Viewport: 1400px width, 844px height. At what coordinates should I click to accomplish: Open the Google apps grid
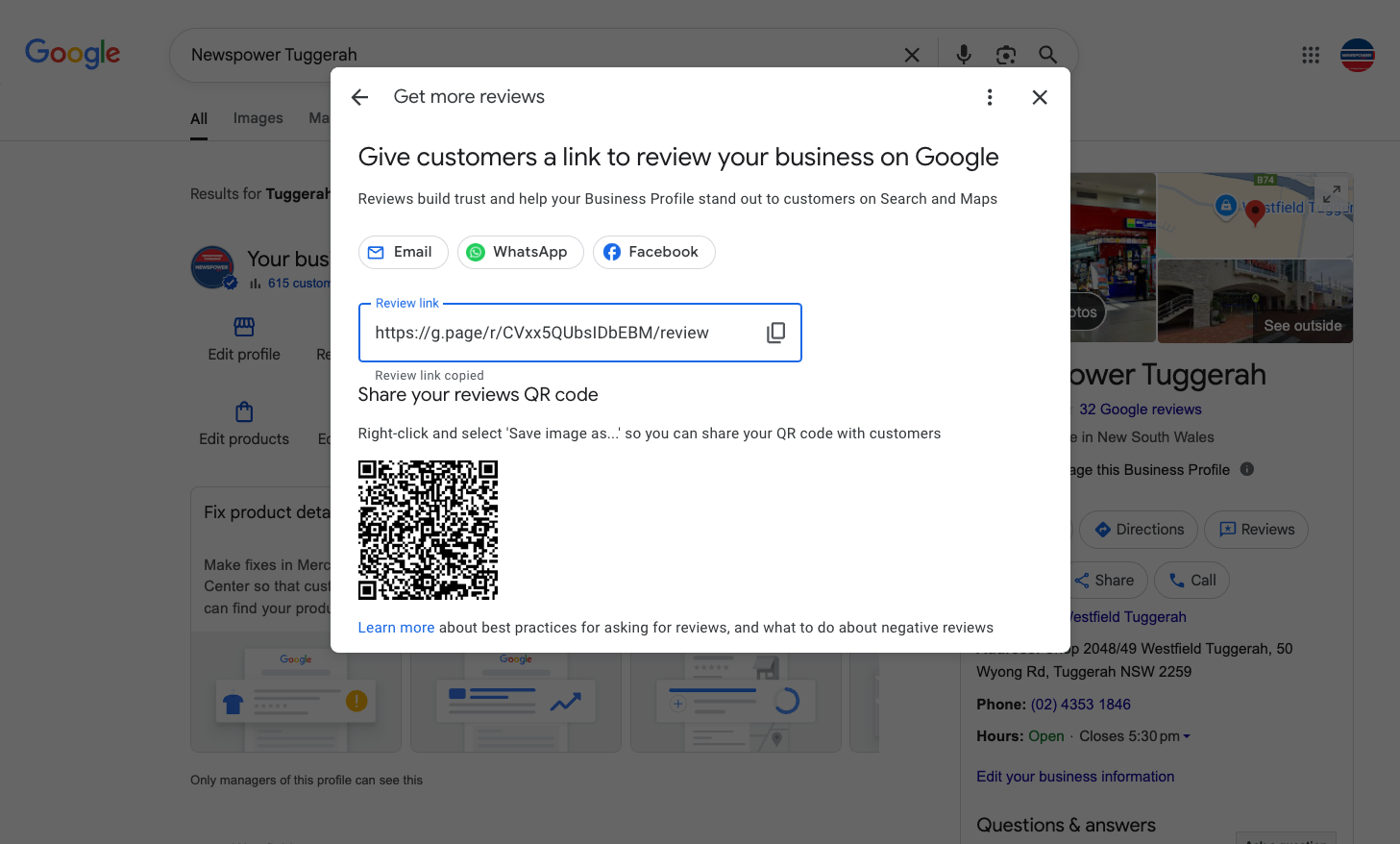coord(1311,55)
